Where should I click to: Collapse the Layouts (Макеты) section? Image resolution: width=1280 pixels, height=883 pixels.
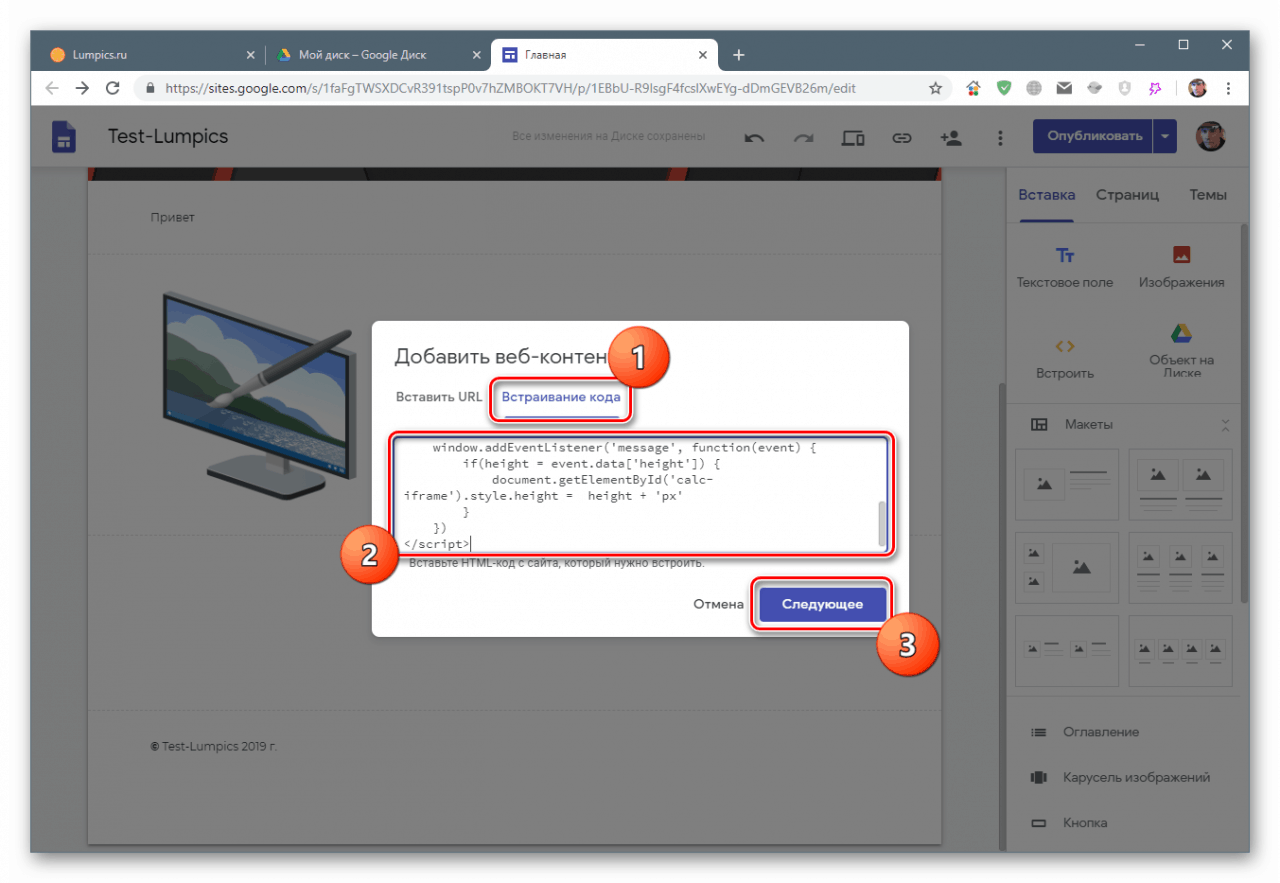(1225, 425)
